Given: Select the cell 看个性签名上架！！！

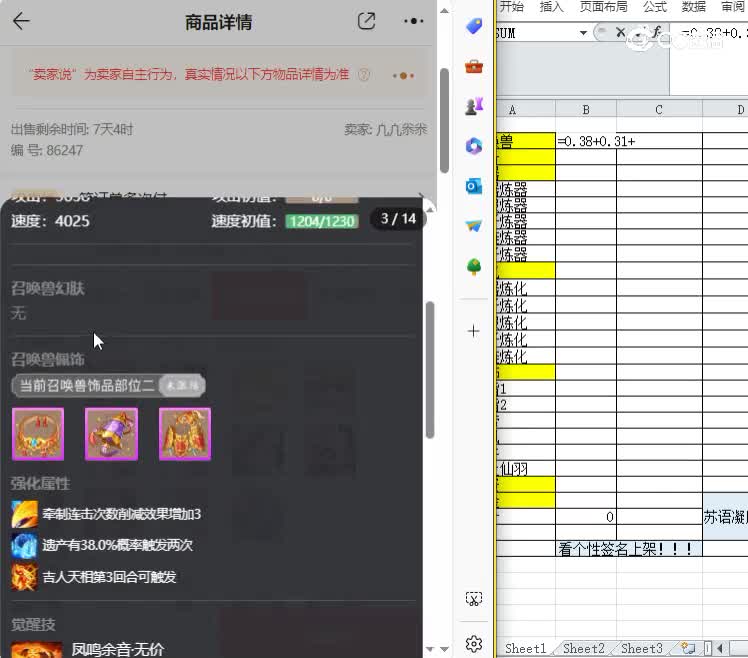Looking at the screenshot, I should click(629, 549).
